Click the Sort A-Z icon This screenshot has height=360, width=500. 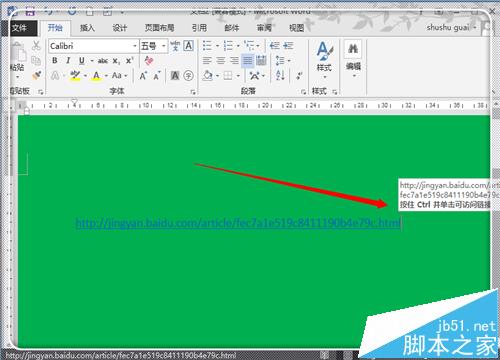click(280, 75)
